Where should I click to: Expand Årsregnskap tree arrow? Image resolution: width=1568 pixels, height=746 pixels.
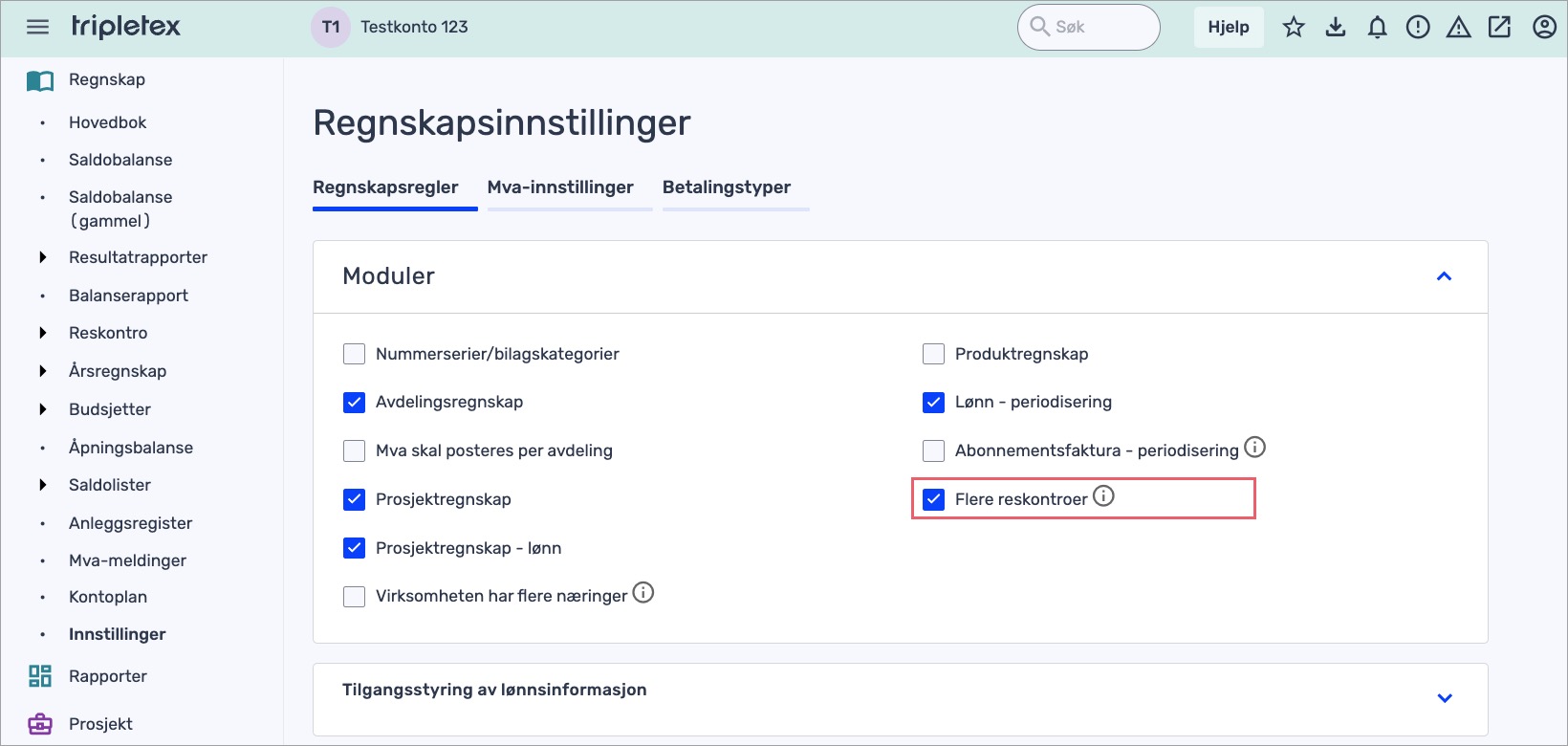[x=42, y=371]
